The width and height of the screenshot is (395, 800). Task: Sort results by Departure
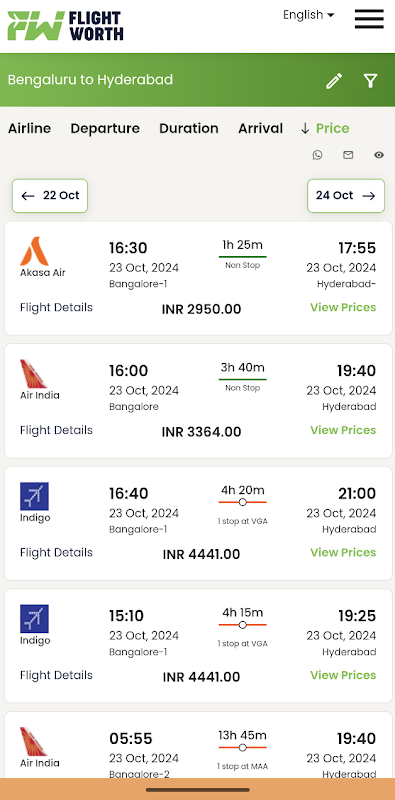pyautogui.click(x=105, y=128)
